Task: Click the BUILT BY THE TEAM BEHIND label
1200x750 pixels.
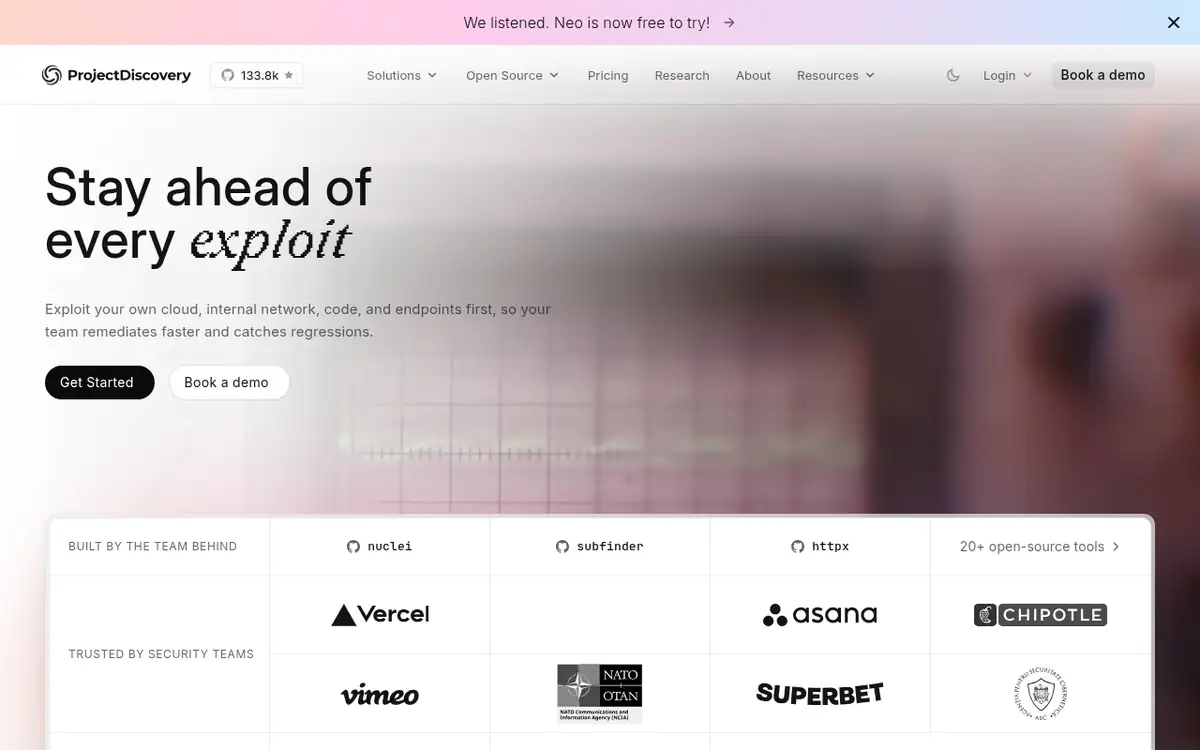Action: 153,546
